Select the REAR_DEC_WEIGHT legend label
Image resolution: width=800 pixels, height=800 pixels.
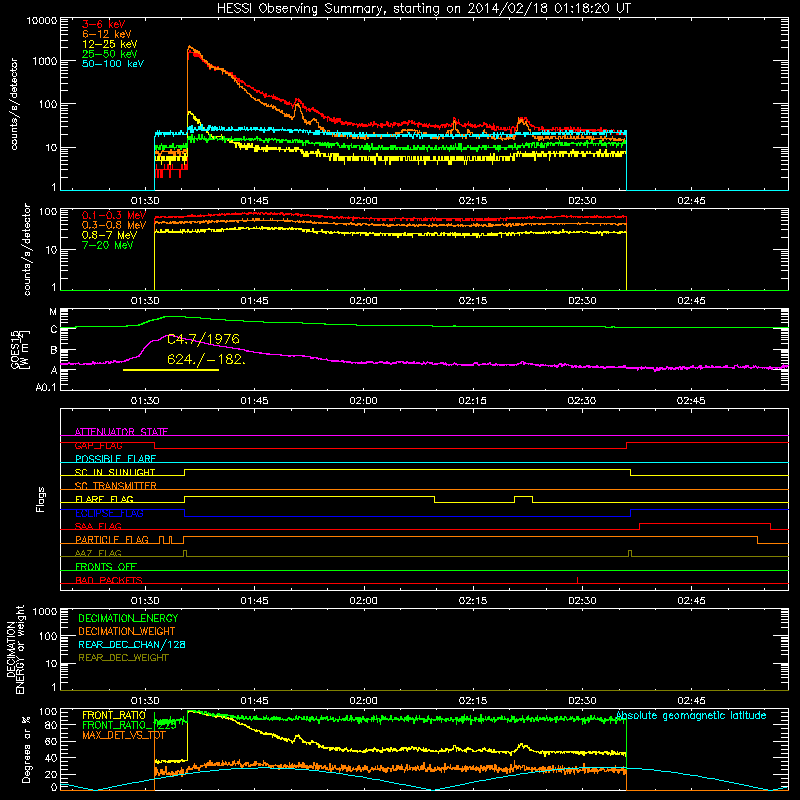[123, 658]
